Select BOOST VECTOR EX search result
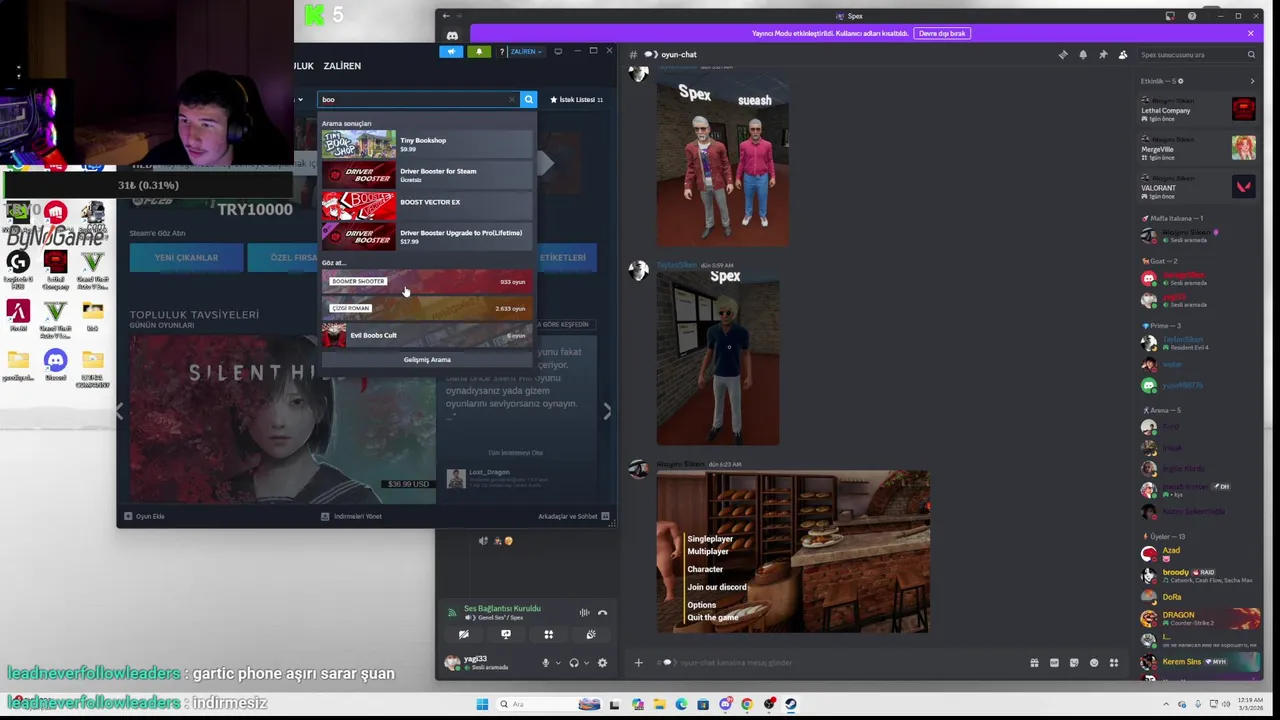The height and width of the screenshot is (720, 1280). pyautogui.click(x=427, y=206)
